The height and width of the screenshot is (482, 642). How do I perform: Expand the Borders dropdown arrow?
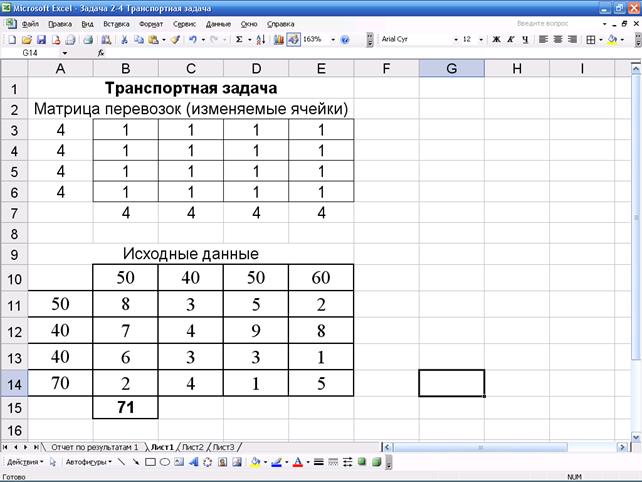click(601, 40)
